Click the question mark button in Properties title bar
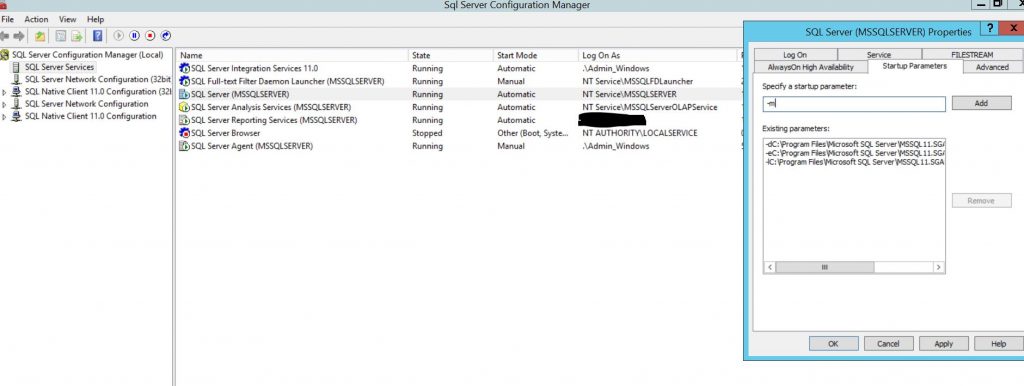 point(991,28)
